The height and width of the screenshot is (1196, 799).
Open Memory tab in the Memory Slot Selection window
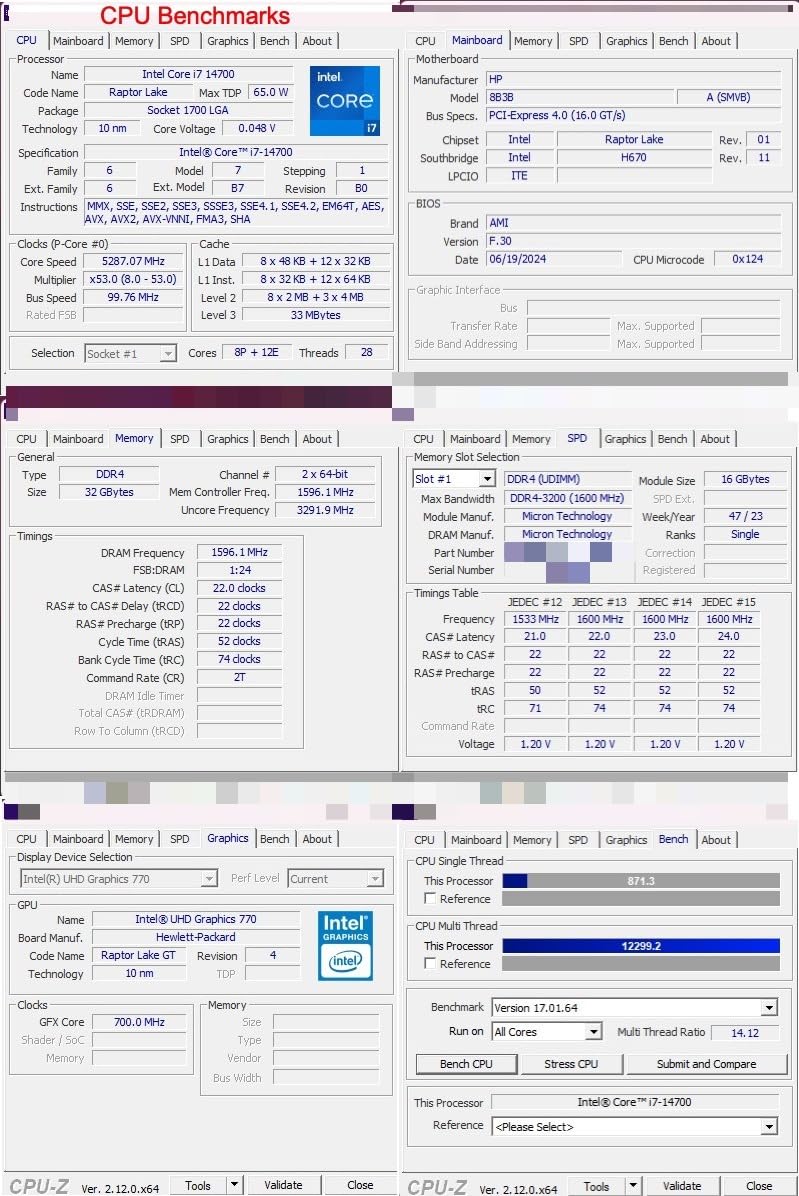531,439
